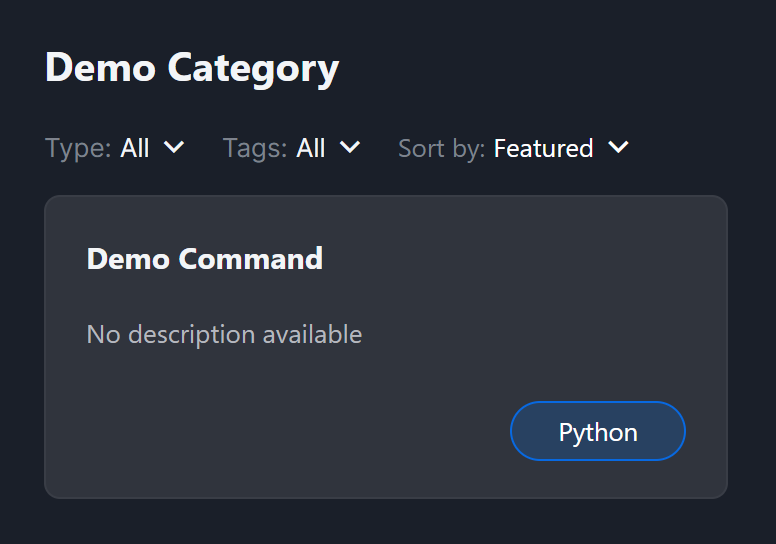Select the Python language tag button

597,432
